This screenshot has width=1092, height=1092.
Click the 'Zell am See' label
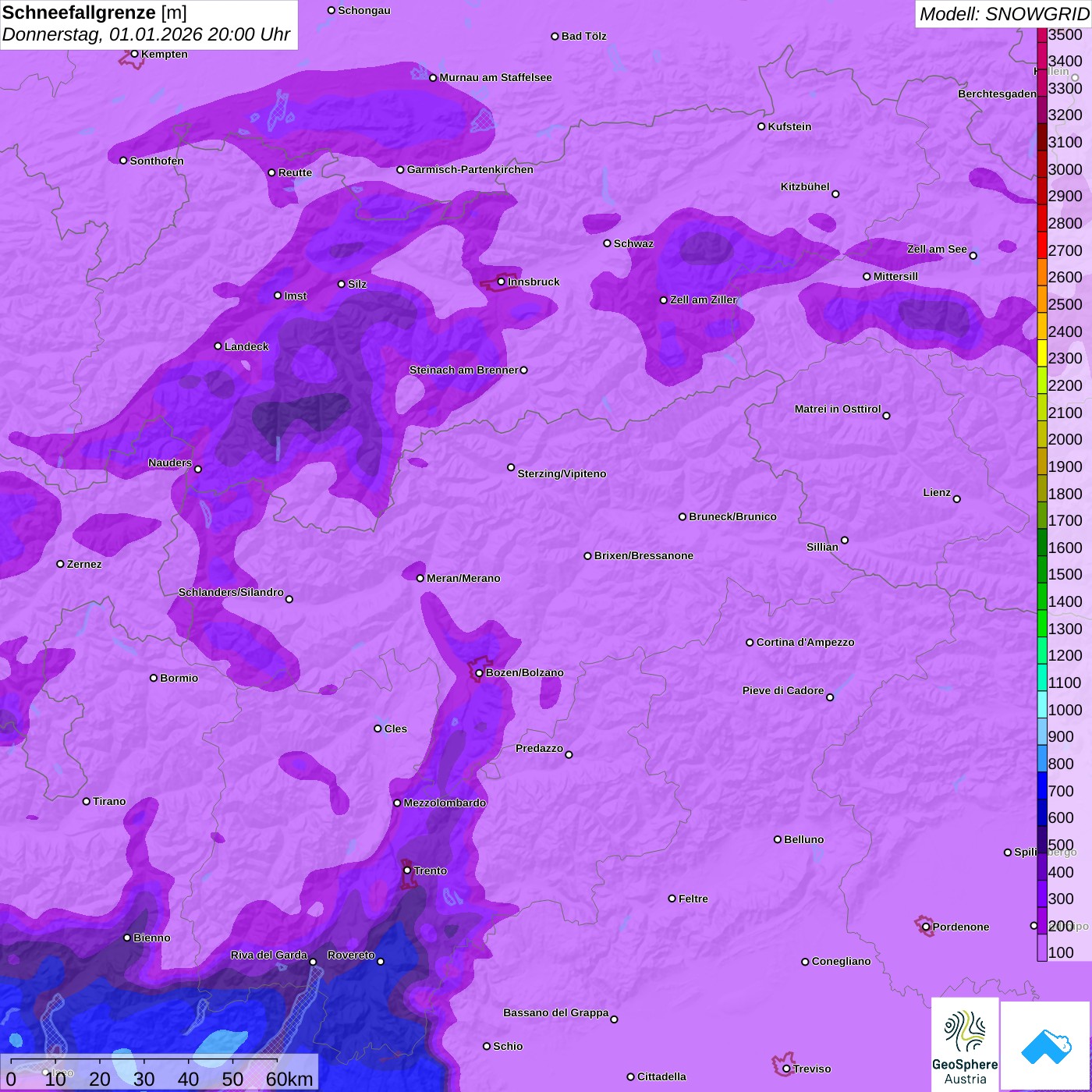[x=937, y=249]
